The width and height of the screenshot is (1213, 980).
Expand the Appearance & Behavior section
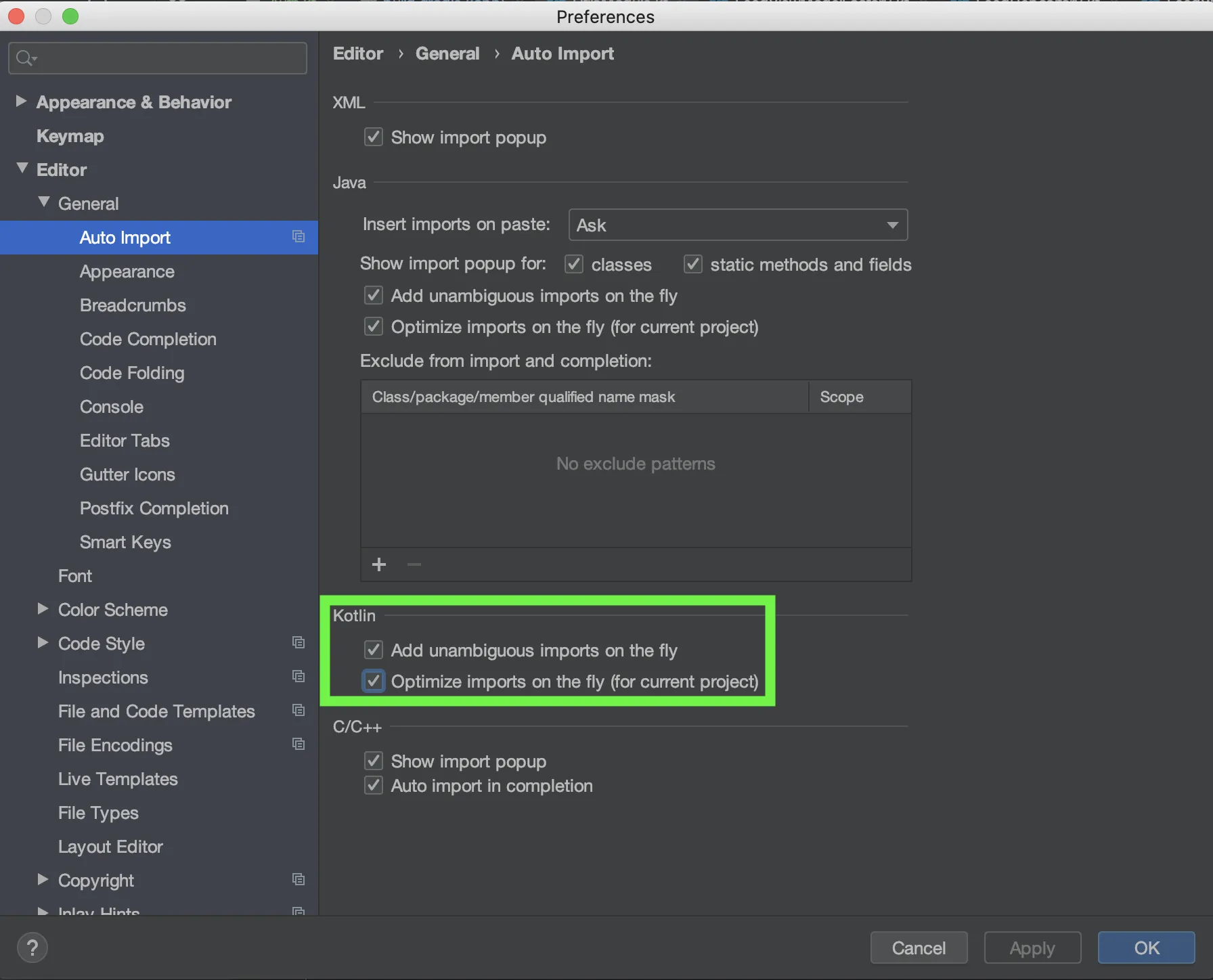[21, 102]
